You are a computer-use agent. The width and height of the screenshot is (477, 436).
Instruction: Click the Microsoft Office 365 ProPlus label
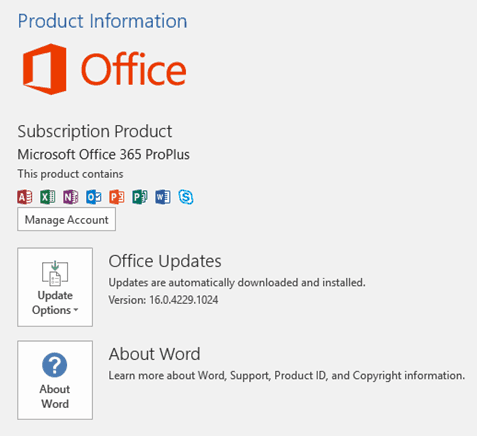pos(104,154)
